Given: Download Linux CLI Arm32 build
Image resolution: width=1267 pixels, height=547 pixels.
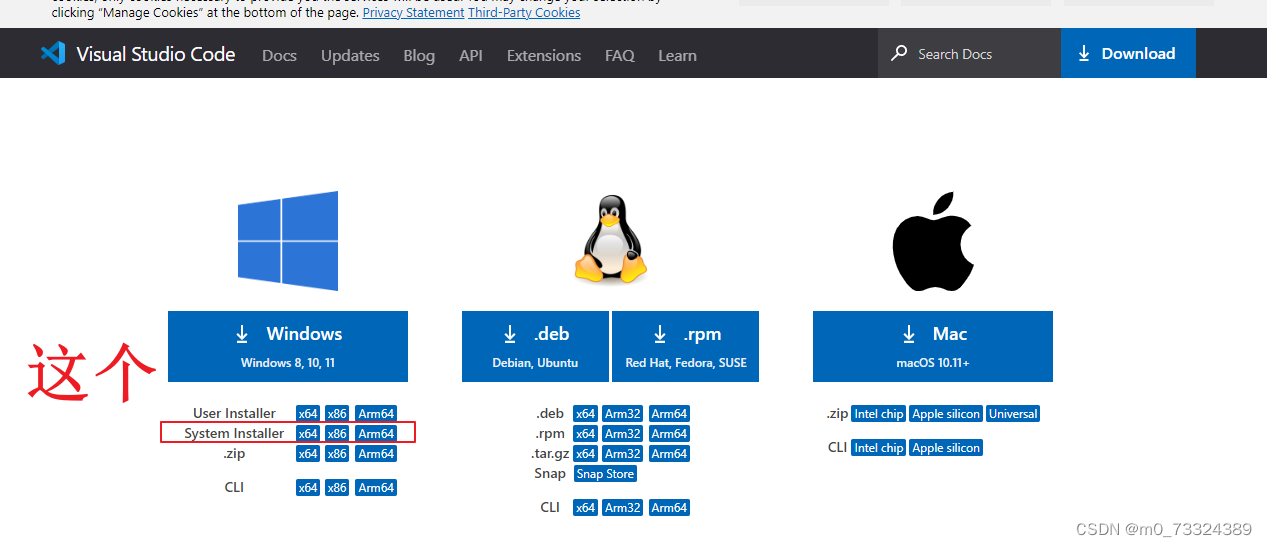Looking at the screenshot, I should (x=622, y=508).
